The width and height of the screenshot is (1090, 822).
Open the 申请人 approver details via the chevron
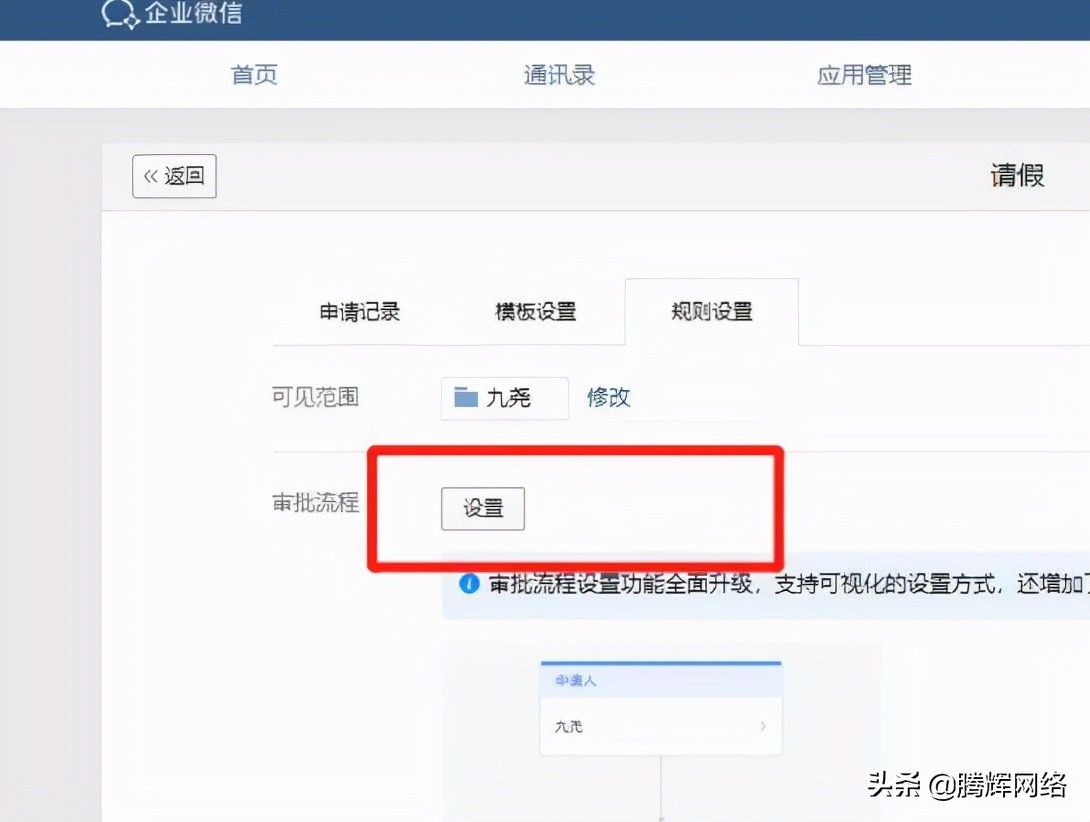point(762,727)
